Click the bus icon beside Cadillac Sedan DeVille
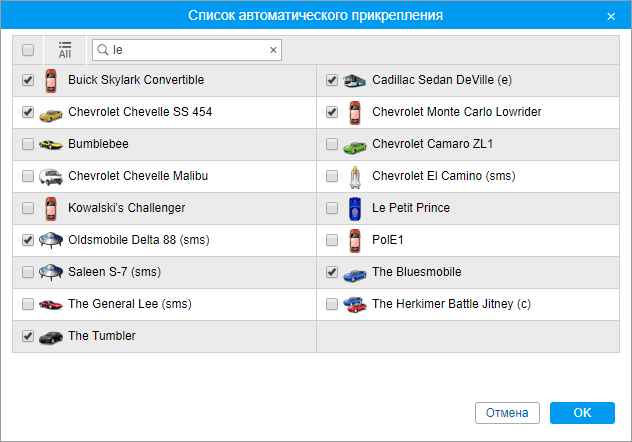Image resolution: width=632 pixels, height=442 pixels. 355,80
